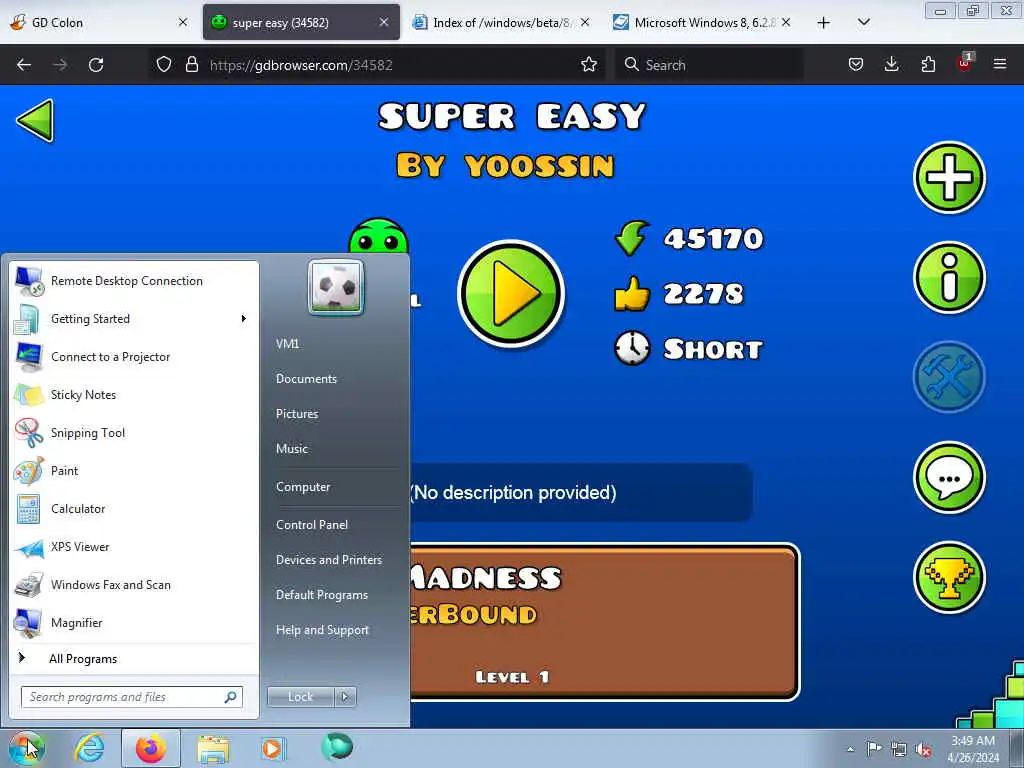1024x768 pixels.
Task: Click the thumbs-up likes icon
Action: tap(632, 294)
